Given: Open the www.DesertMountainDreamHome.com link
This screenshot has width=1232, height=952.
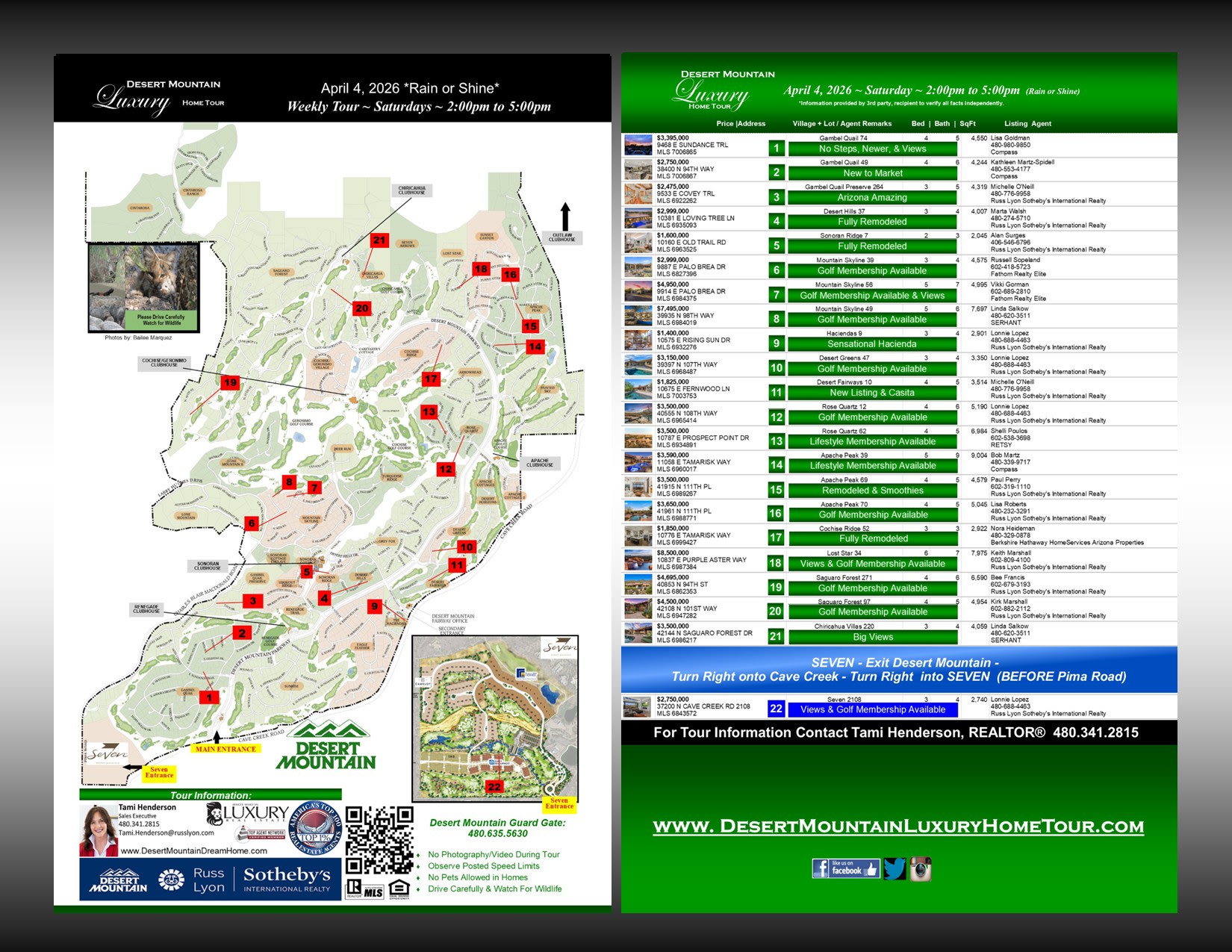Looking at the screenshot, I should click(x=194, y=850).
